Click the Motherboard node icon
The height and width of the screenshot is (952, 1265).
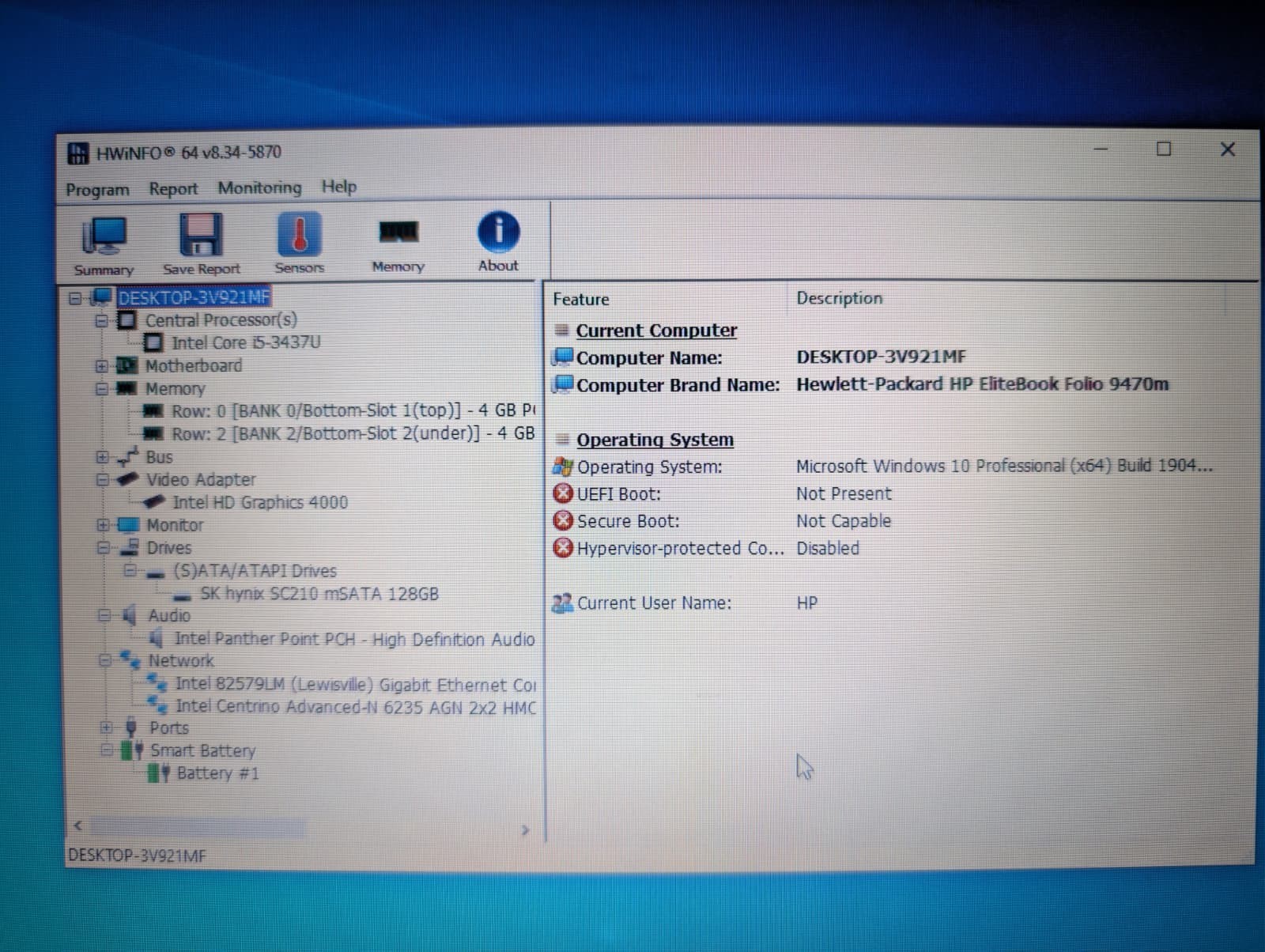click(126, 365)
